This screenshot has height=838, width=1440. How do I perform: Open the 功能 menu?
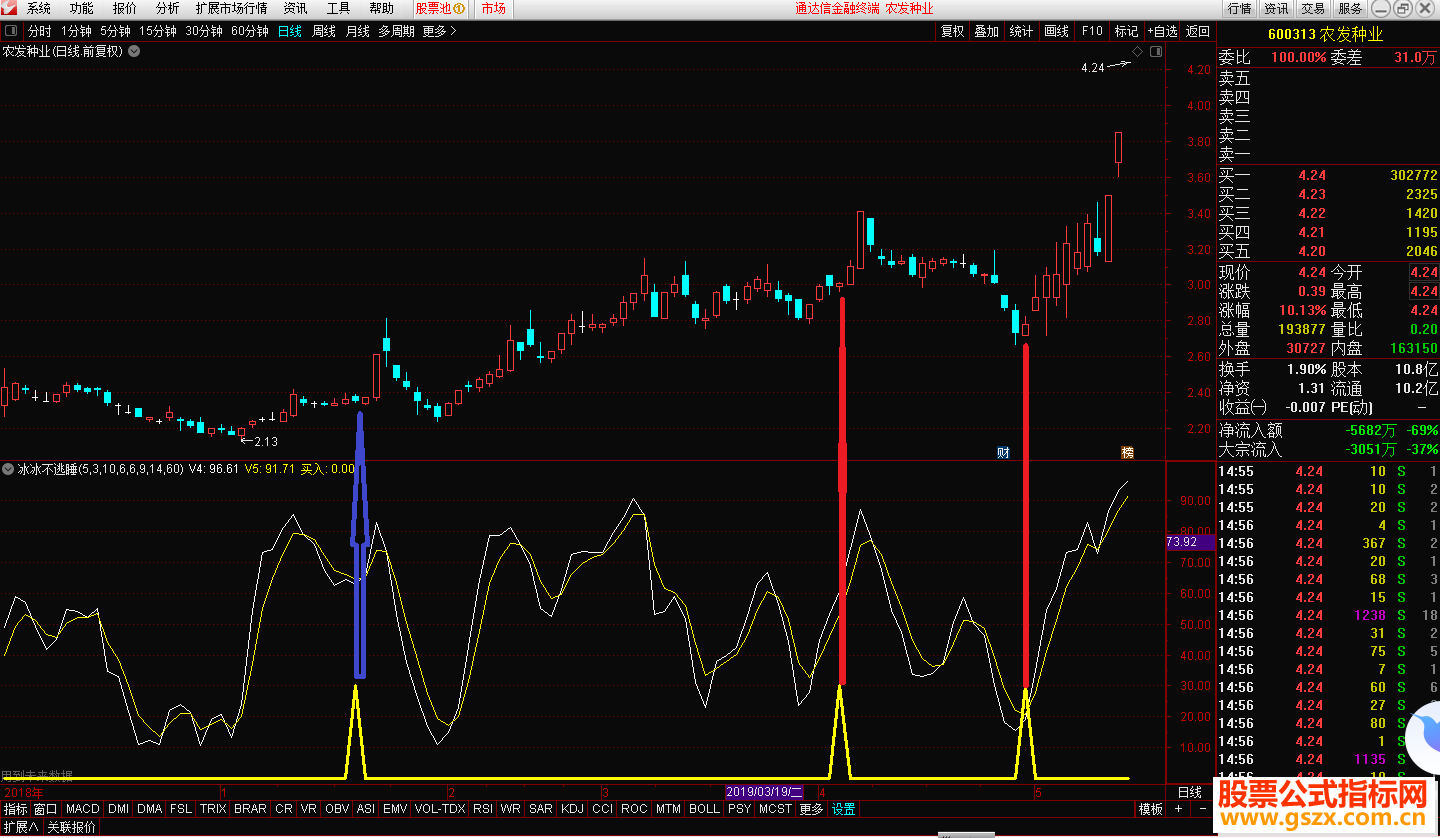(x=82, y=8)
